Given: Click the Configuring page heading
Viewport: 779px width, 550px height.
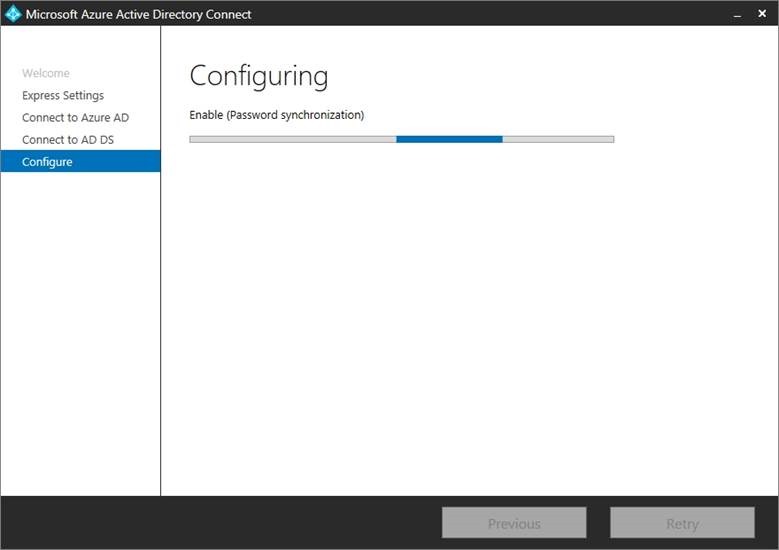Looking at the screenshot, I should pyautogui.click(x=259, y=77).
